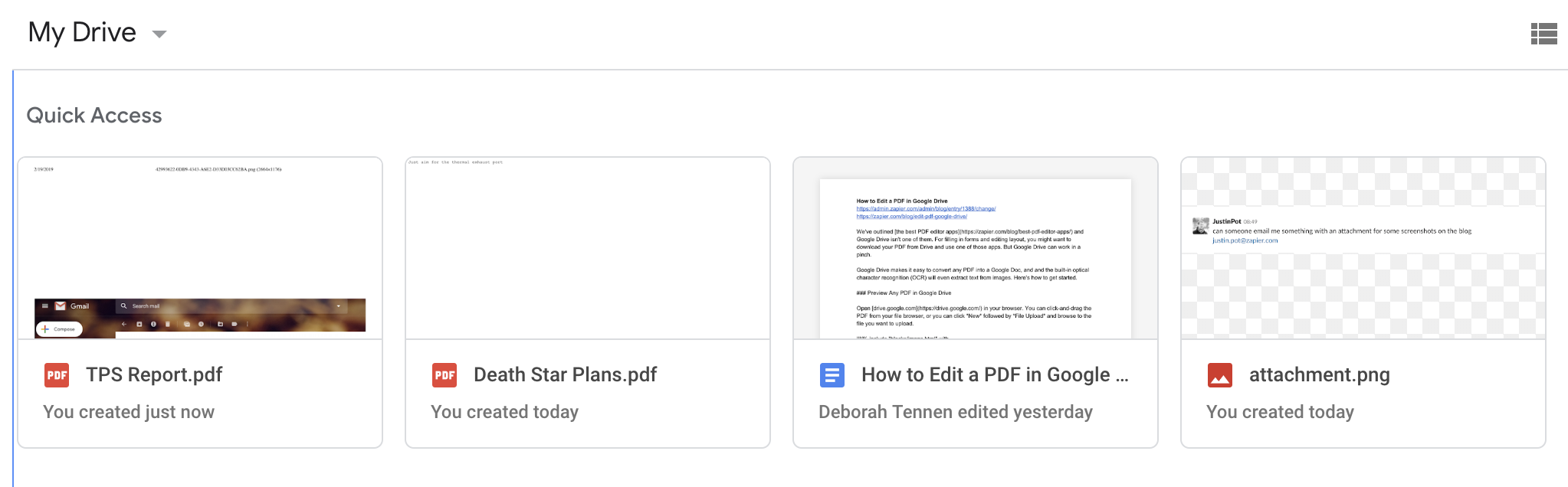The height and width of the screenshot is (487, 1568).
Task: Select the TPS Report.pdf file name
Action: click(154, 374)
